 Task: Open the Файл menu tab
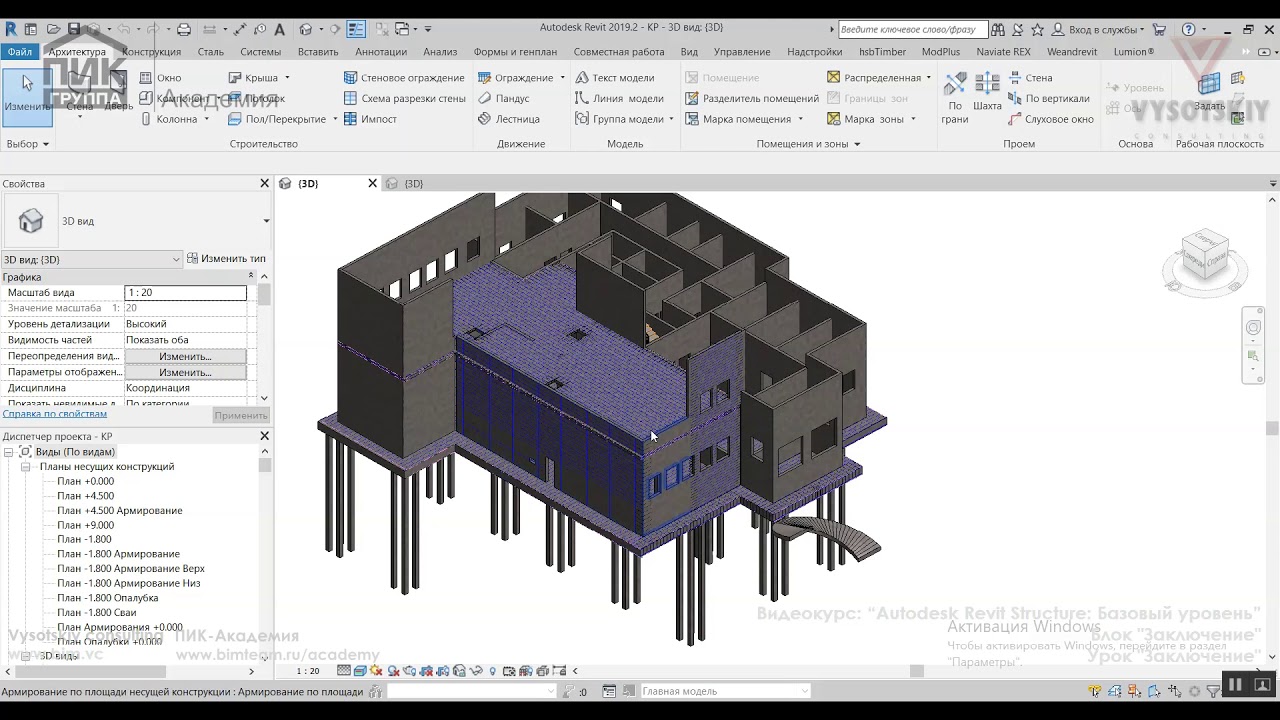click(x=19, y=52)
